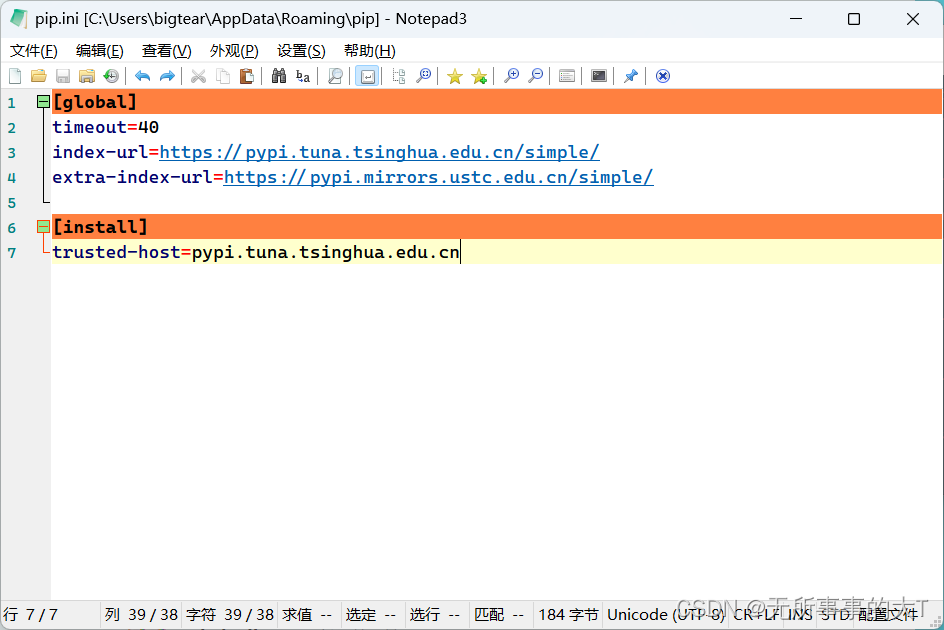Screen dimensions: 944x630
Task: Click the CR+LF line ending field
Action: pyautogui.click(x=757, y=615)
